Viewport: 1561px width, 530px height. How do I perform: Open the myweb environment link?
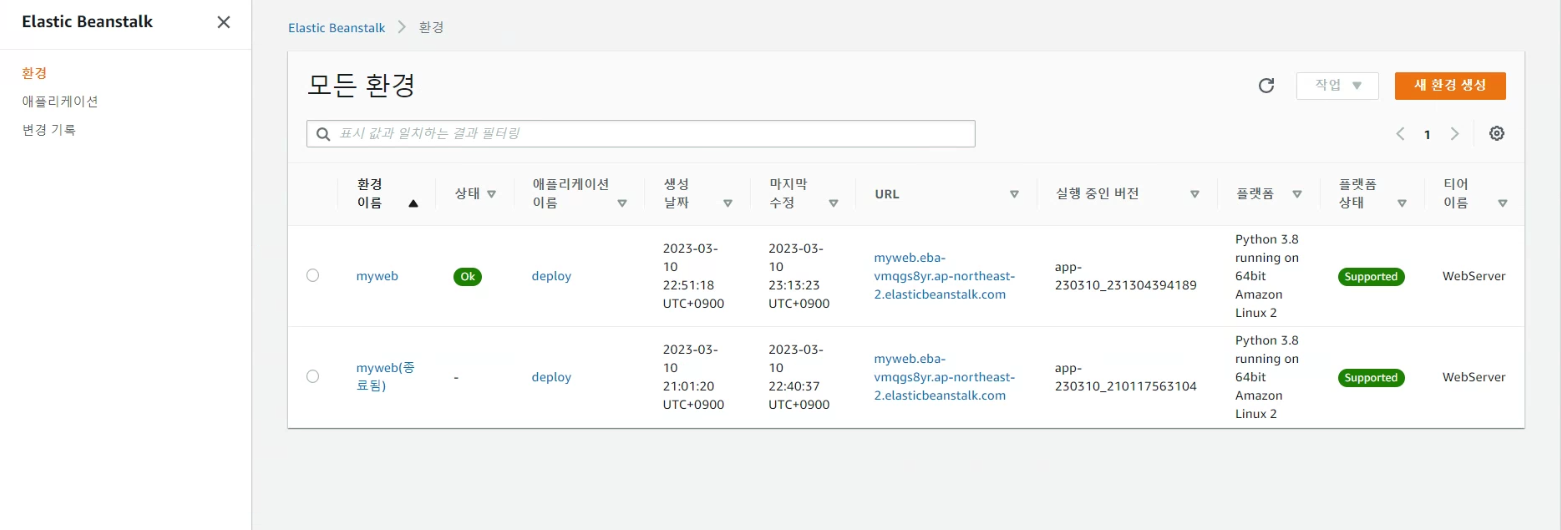point(377,276)
